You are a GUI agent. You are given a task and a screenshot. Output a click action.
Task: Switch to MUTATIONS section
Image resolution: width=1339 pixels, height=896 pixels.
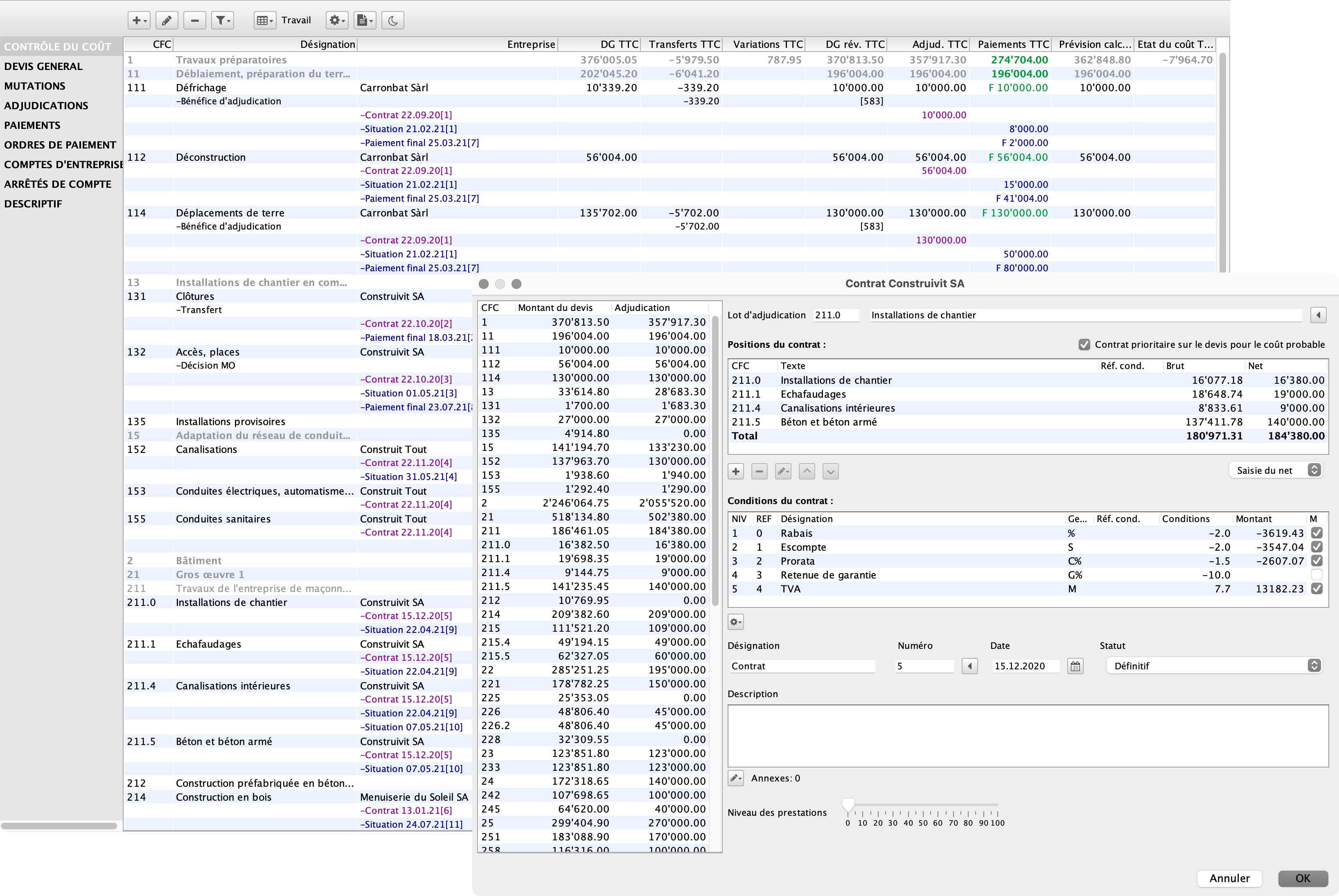point(35,86)
